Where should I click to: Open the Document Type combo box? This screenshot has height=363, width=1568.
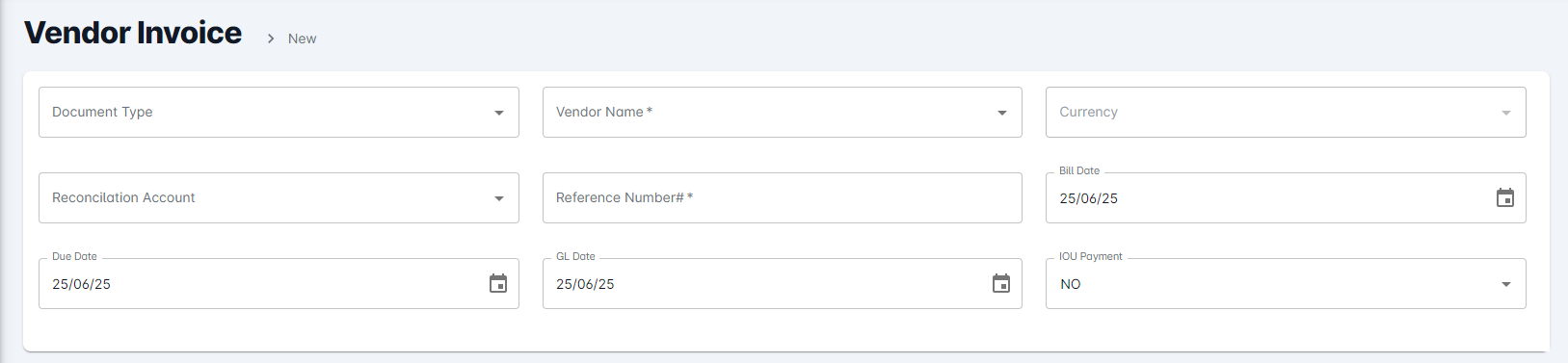[x=279, y=112]
